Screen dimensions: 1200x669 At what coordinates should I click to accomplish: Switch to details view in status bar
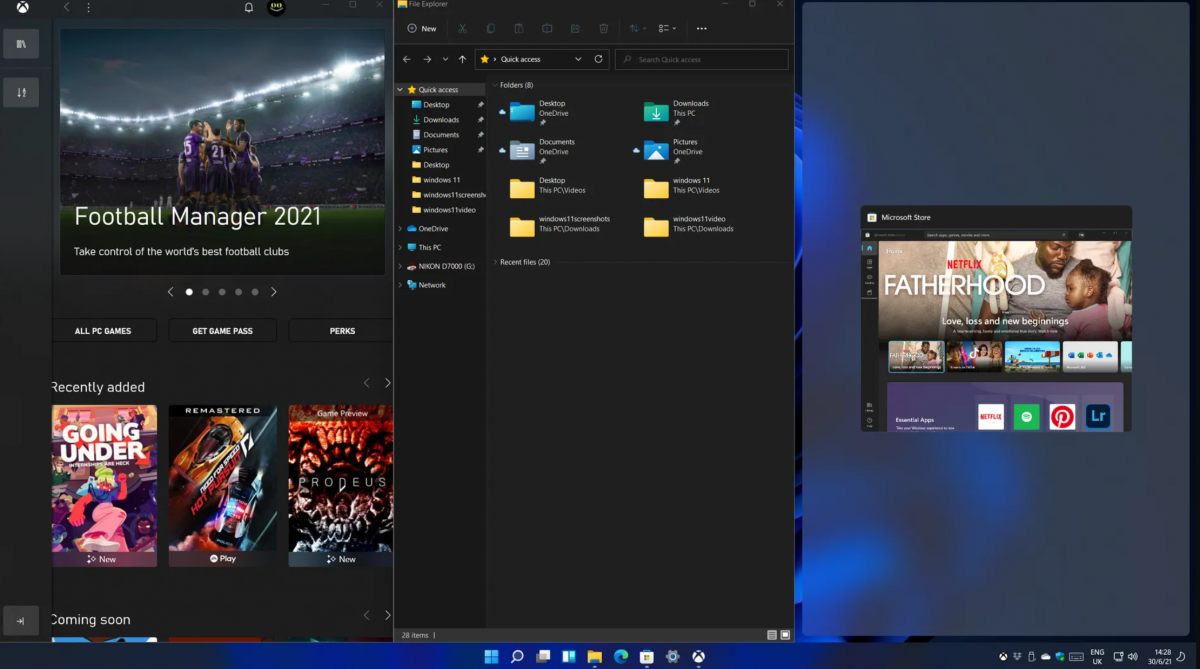[771, 635]
